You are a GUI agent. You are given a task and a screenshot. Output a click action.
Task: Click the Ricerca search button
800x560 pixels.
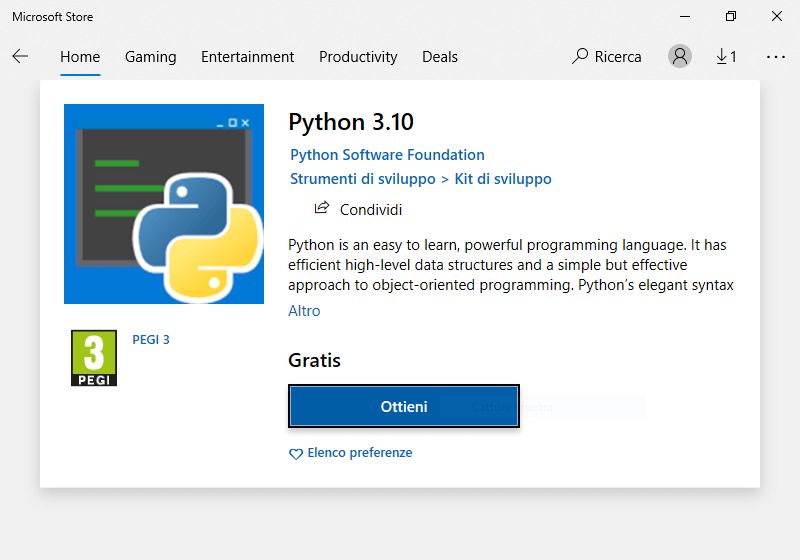607,56
